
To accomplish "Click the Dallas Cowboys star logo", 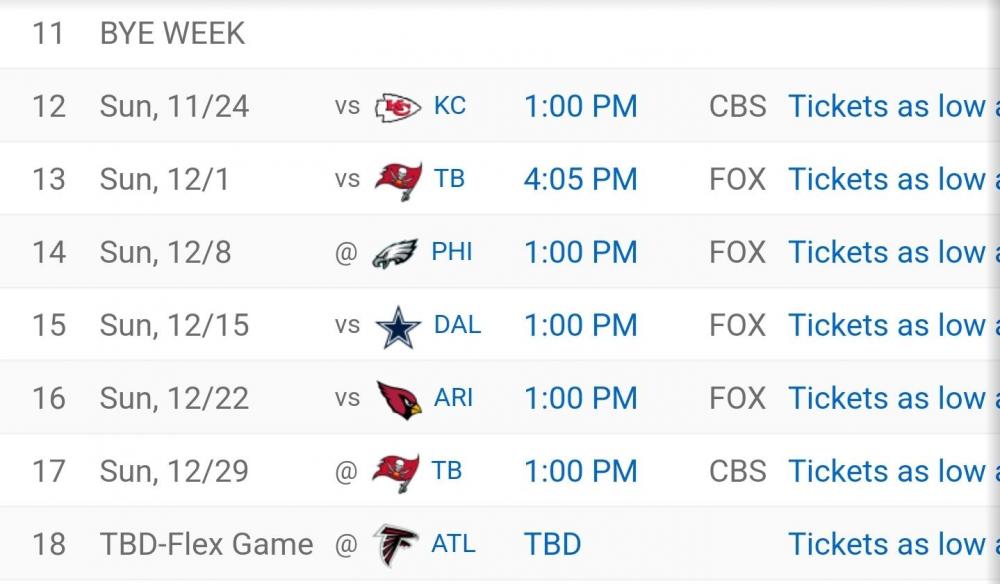I will [397, 327].
